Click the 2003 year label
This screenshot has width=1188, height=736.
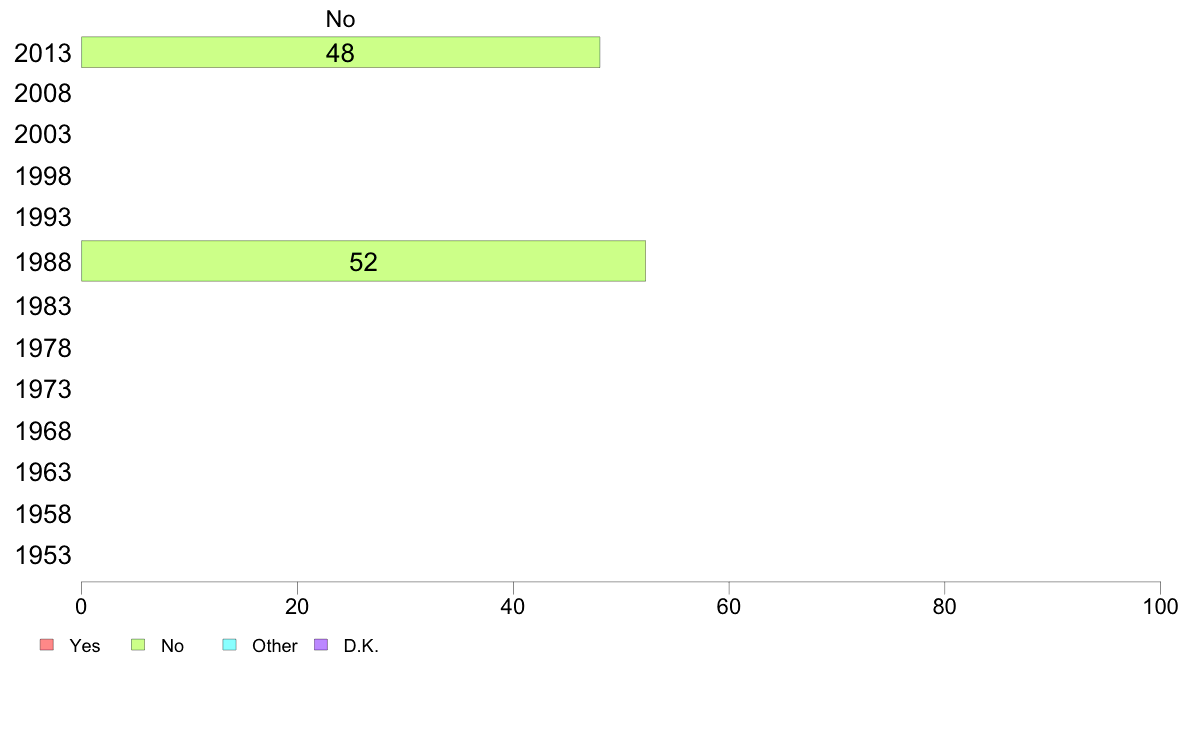click(43, 135)
